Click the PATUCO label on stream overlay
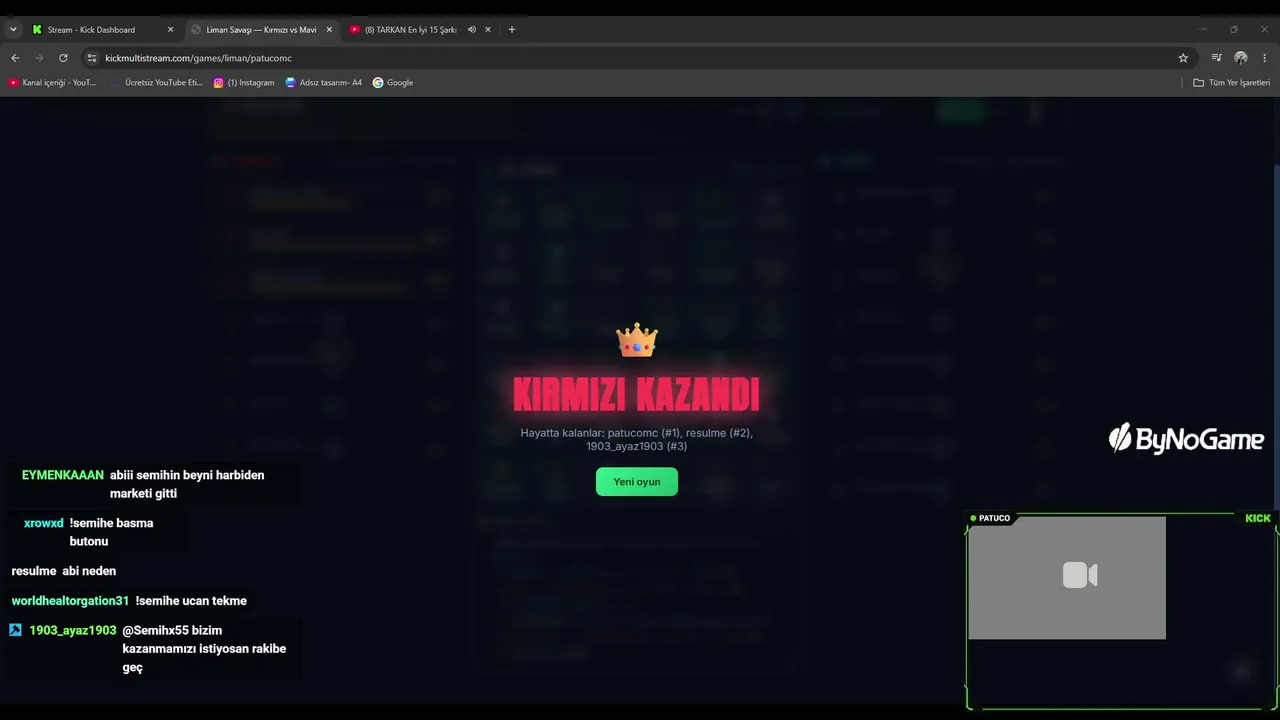The height and width of the screenshot is (720, 1280). [990, 518]
